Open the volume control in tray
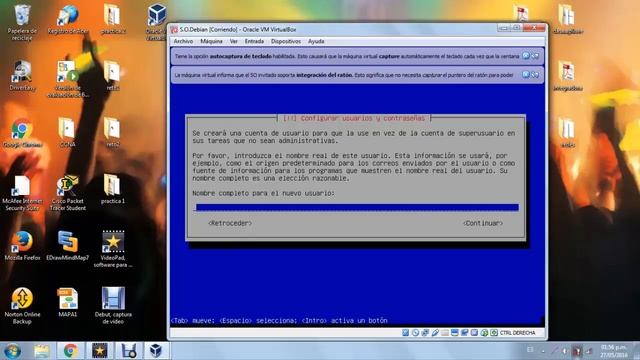The image size is (640, 360). 565,351
